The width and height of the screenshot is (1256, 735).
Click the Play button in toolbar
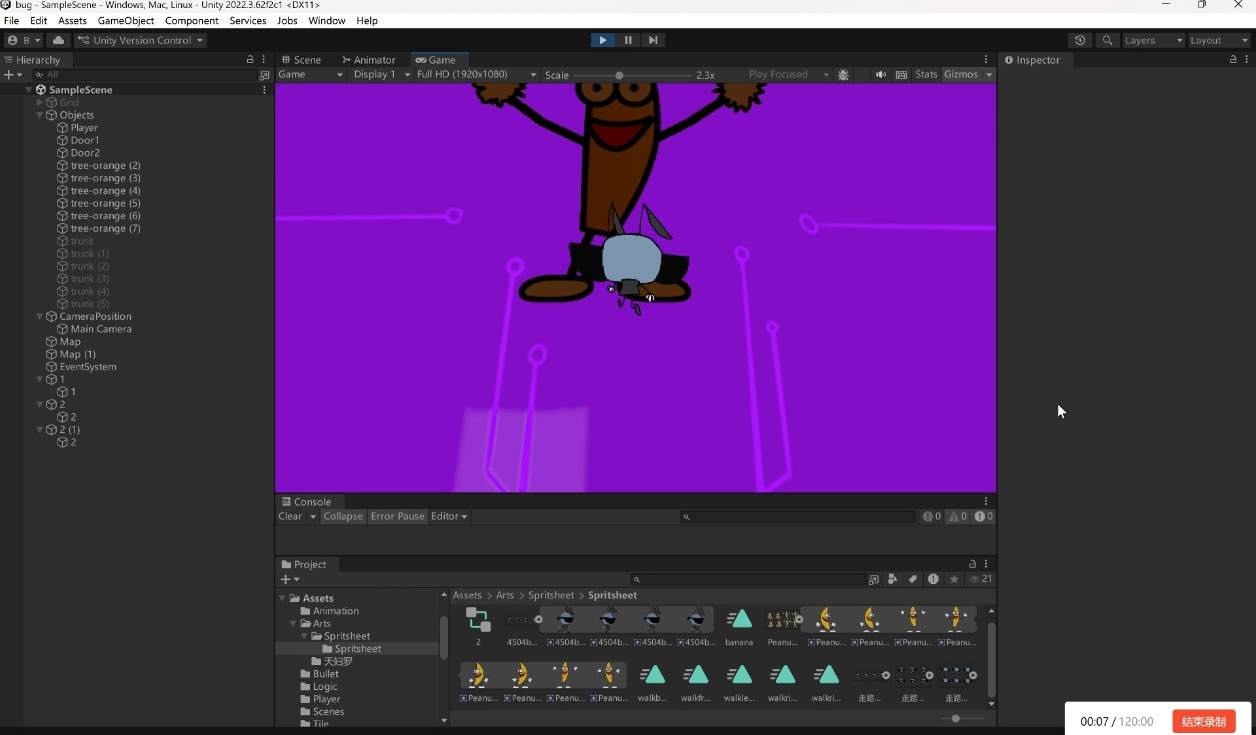602,40
